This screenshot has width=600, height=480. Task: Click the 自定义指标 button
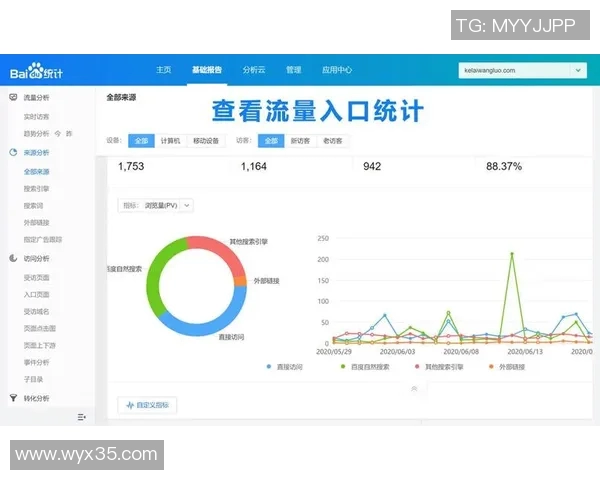147,405
